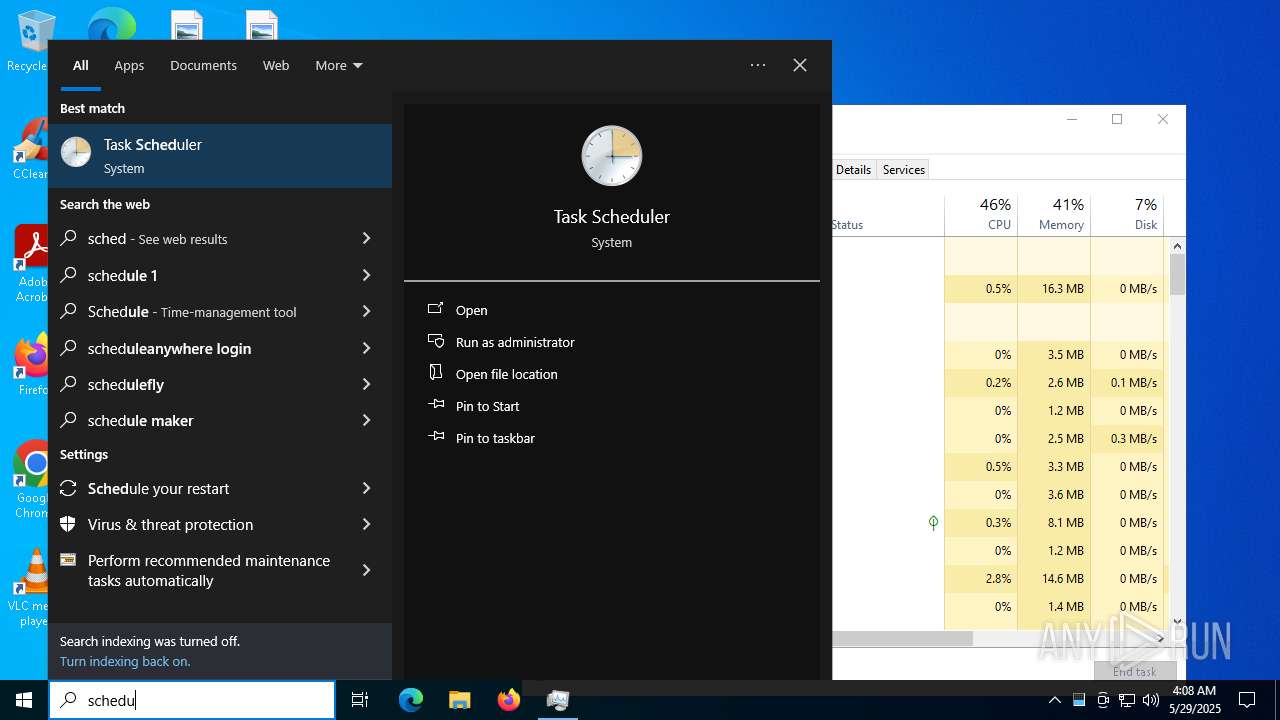Click 'Turn indexing back on' link
This screenshot has height=720, width=1280.
125,661
